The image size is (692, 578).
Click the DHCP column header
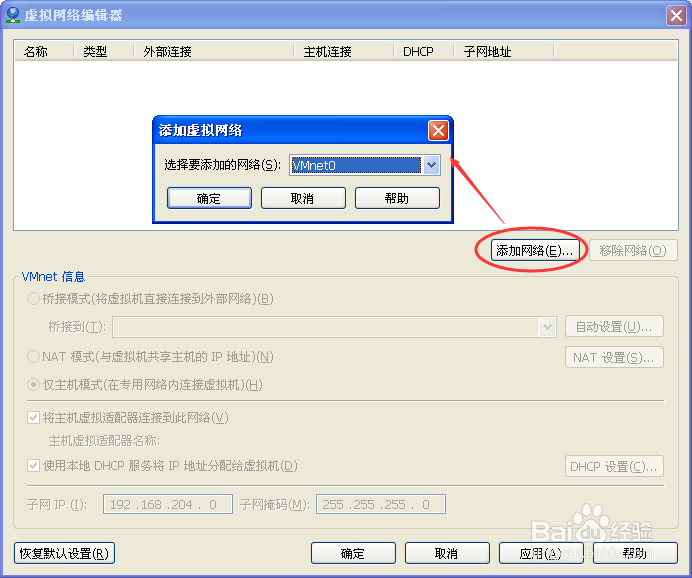[424, 52]
